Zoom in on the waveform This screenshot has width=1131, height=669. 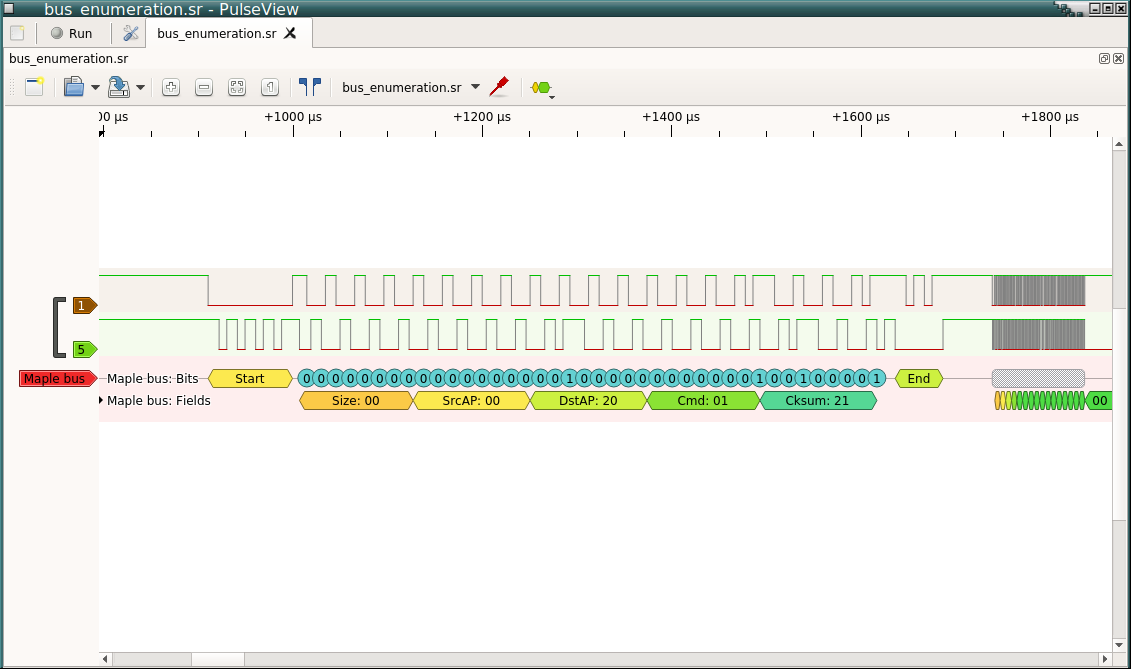(x=171, y=87)
